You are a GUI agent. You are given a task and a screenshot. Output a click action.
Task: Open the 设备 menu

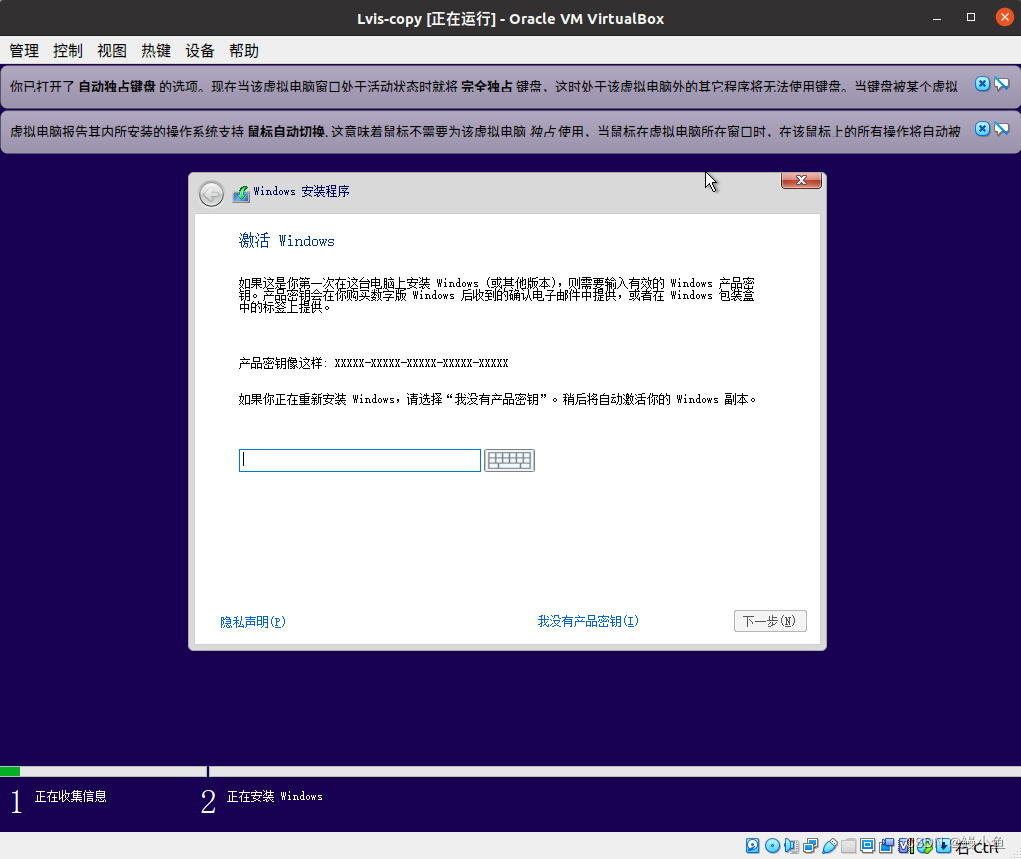point(198,50)
